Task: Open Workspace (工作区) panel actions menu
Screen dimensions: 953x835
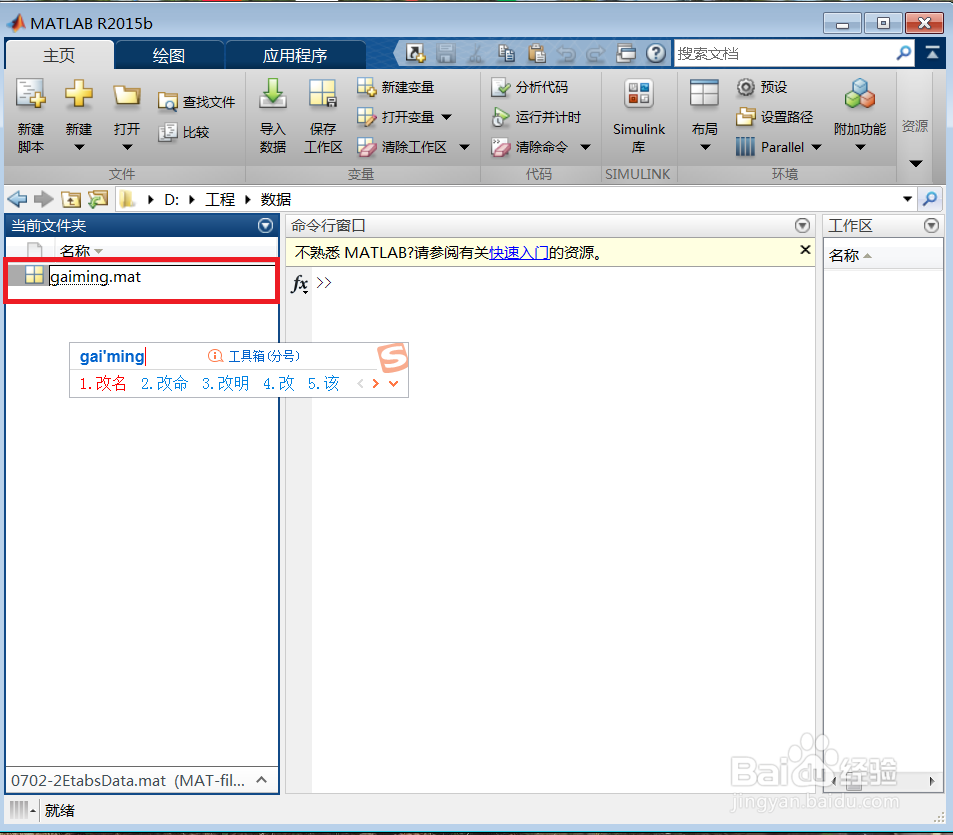Action: 931,225
